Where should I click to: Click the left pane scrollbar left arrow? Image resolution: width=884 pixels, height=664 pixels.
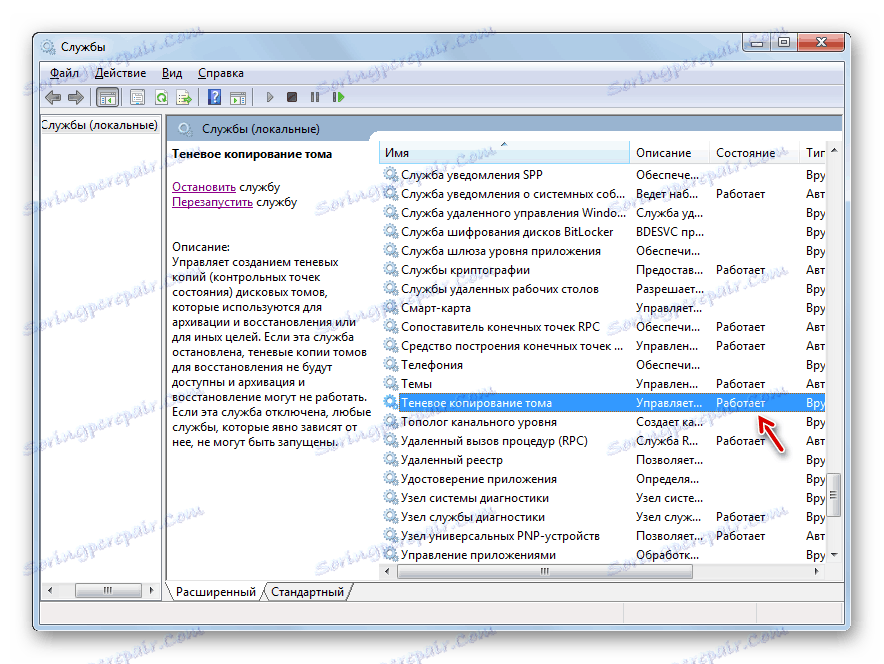pos(50,590)
